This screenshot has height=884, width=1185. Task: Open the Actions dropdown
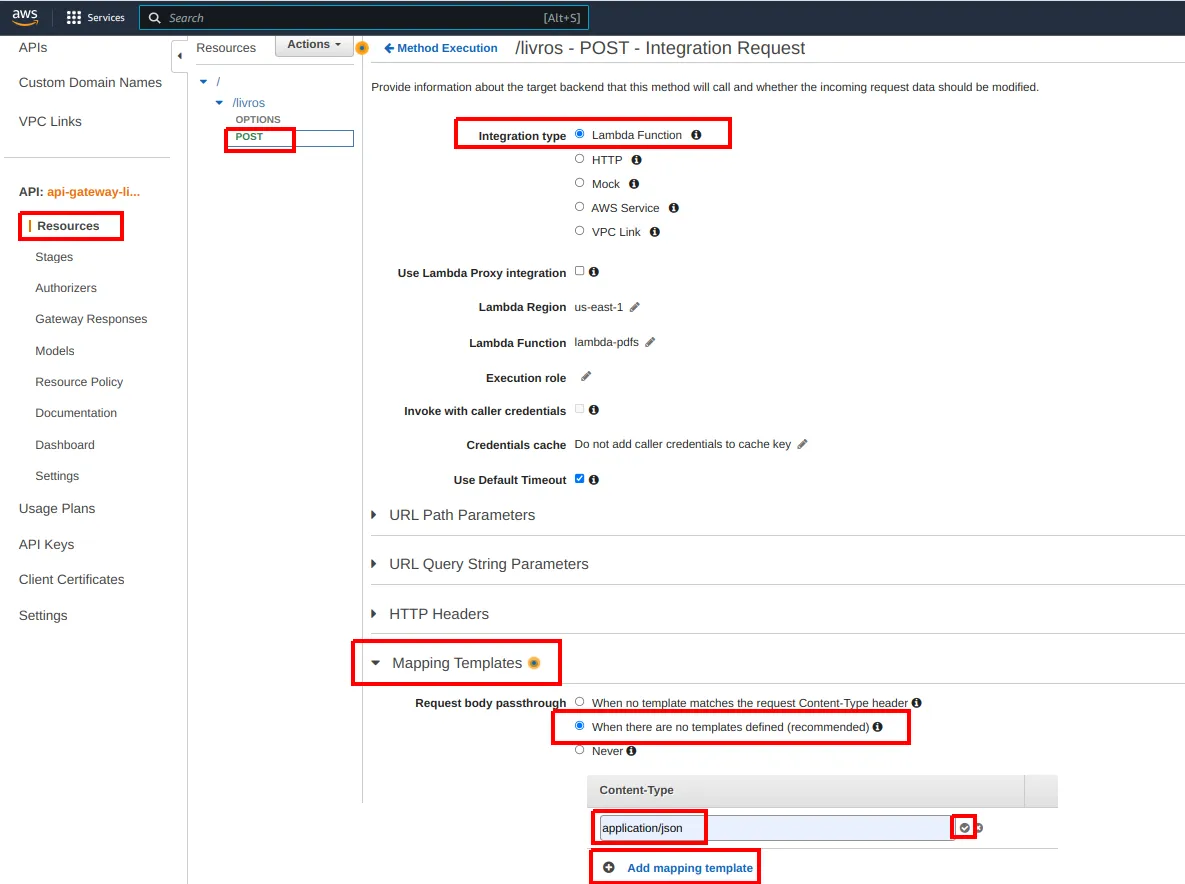(x=314, y=45)
